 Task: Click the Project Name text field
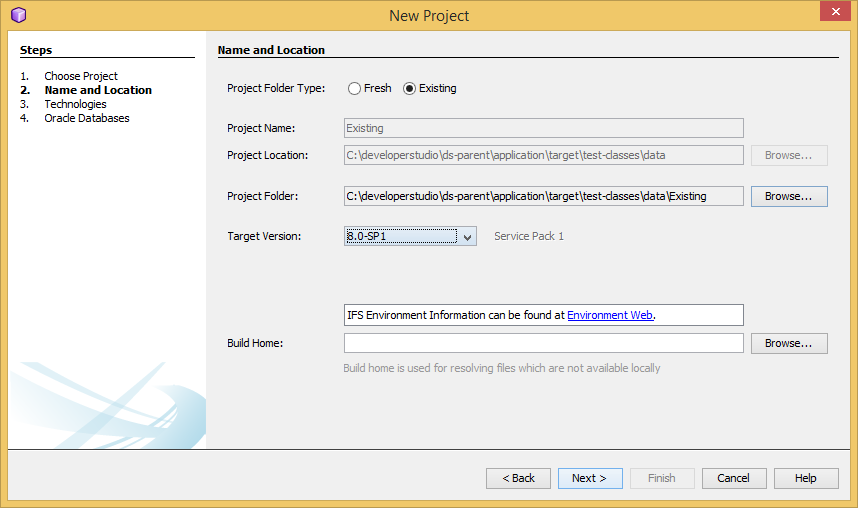pos(543,128)
